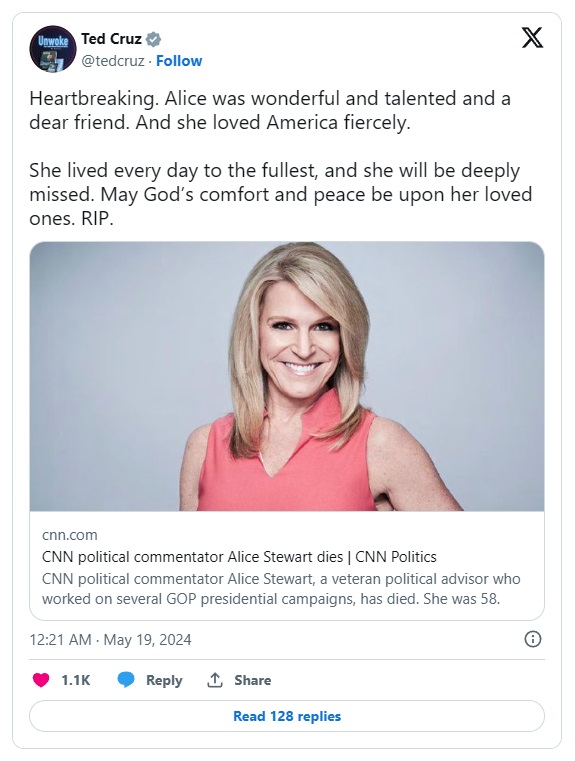Click the tweet text starting 'Heartbreaking'

point(280,158)
